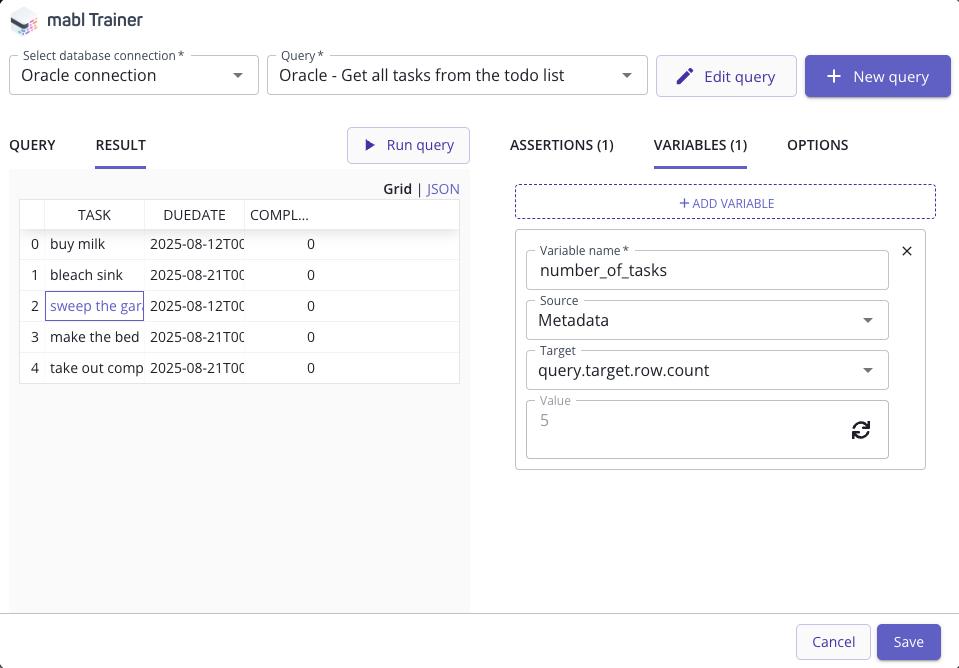This screenshot has height=668, width=959.
Task: Click the refresh icon in Value field
Action: click(860, 430)
